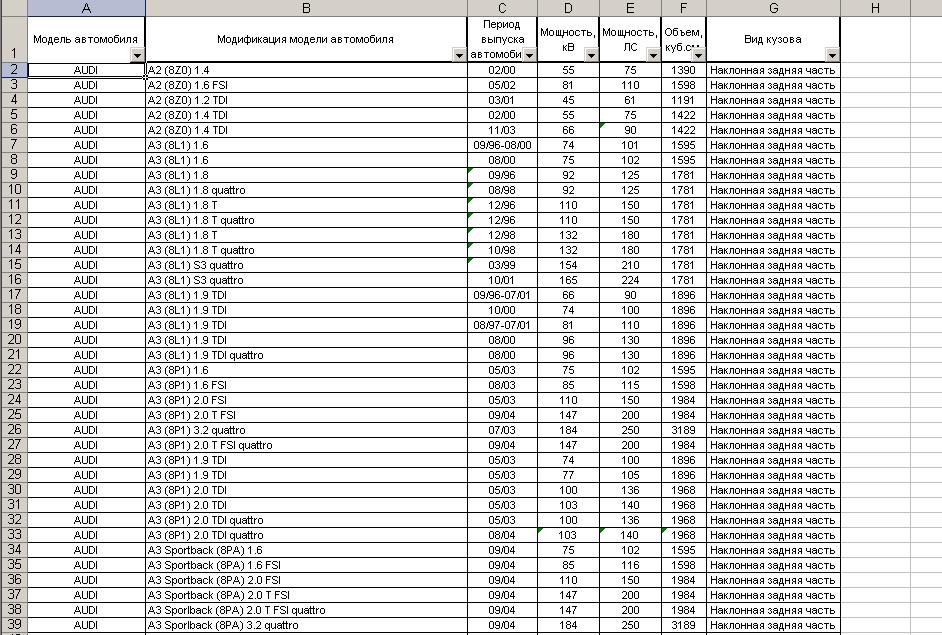The width and height of the screenshot is (942, 635).
Task: Click 'AUDI' cell in row 2
Action: 86,70
